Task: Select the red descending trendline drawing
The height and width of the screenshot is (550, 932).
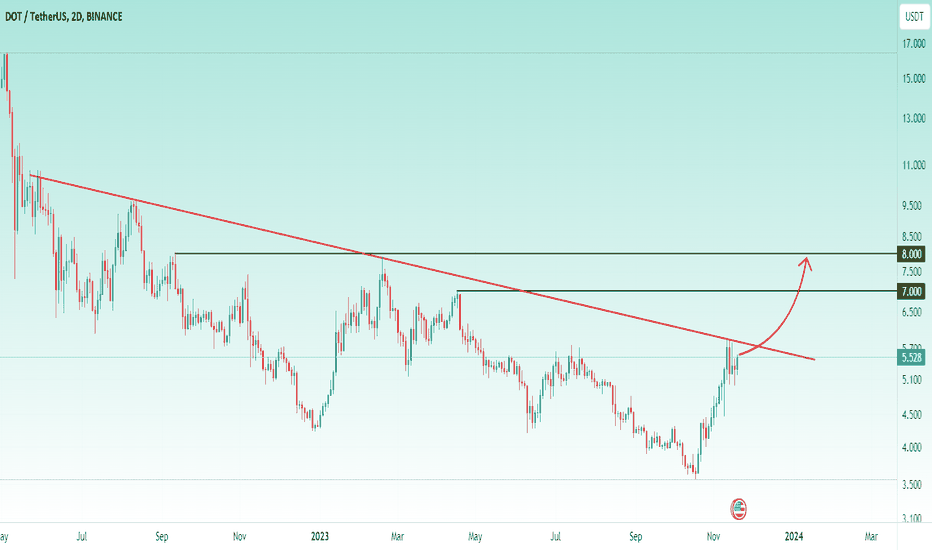Action: pyautogui.click(x=422, y=268)
